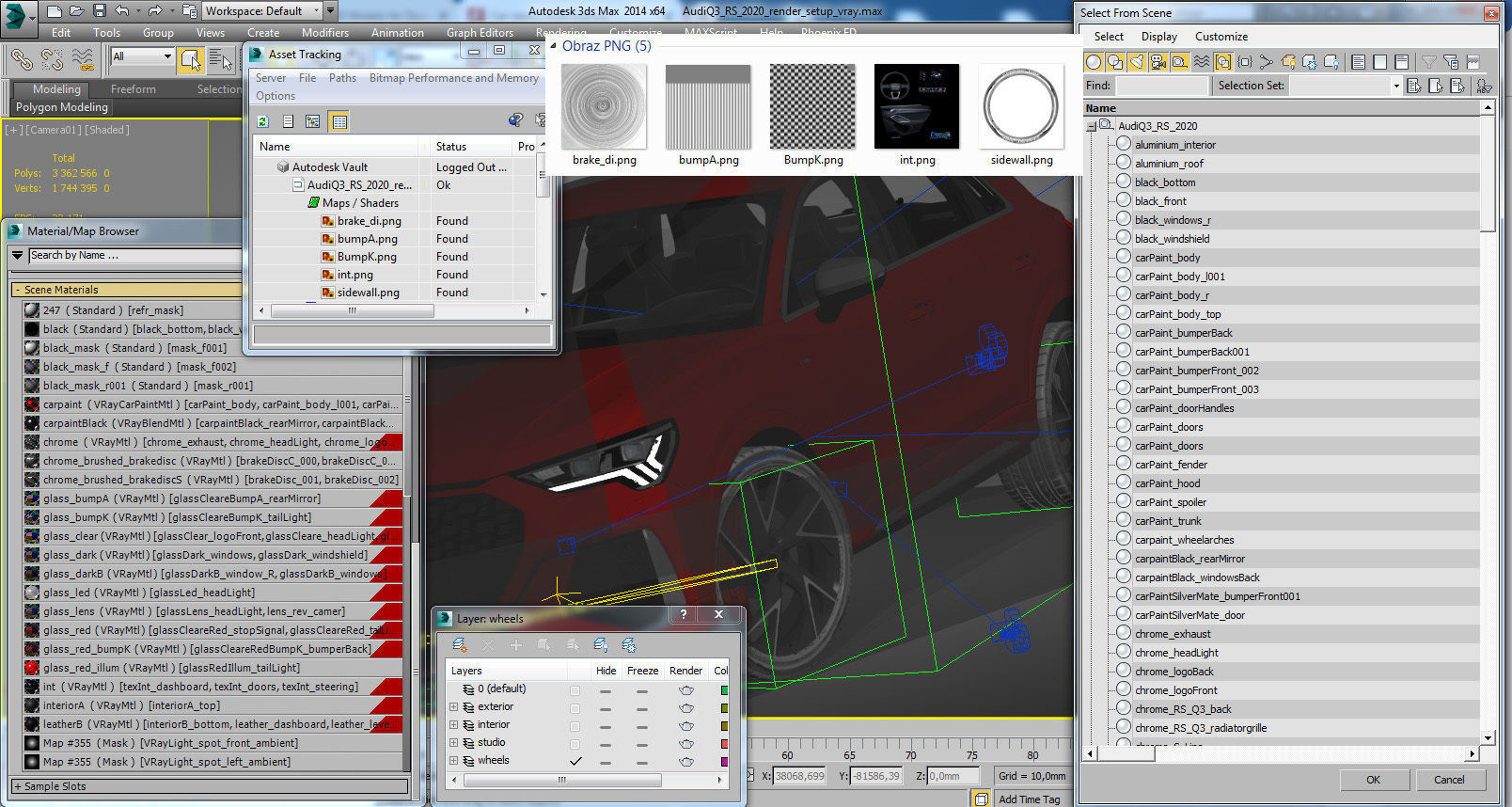1512x807 pixels.
Task: Open the Select by Name tool
Action: (x=221, y=59)
